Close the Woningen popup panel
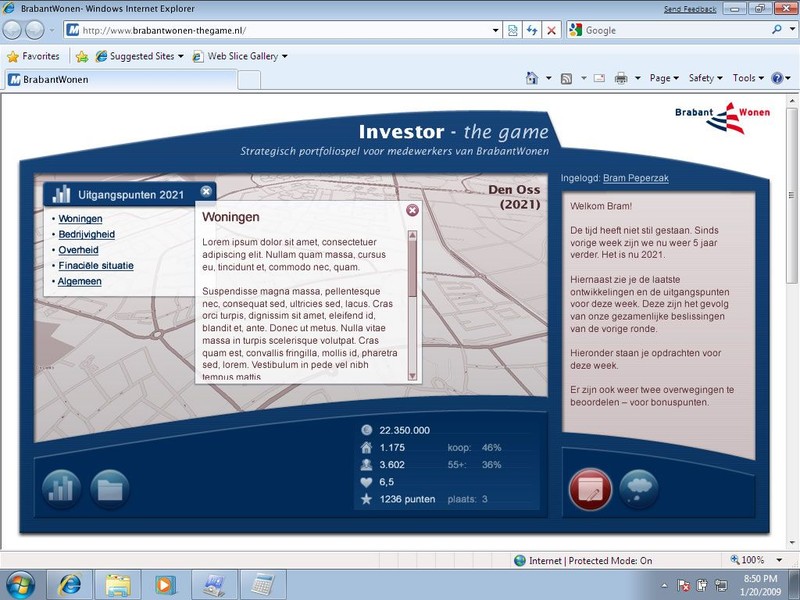800x600 pixels. click(412, 210)
